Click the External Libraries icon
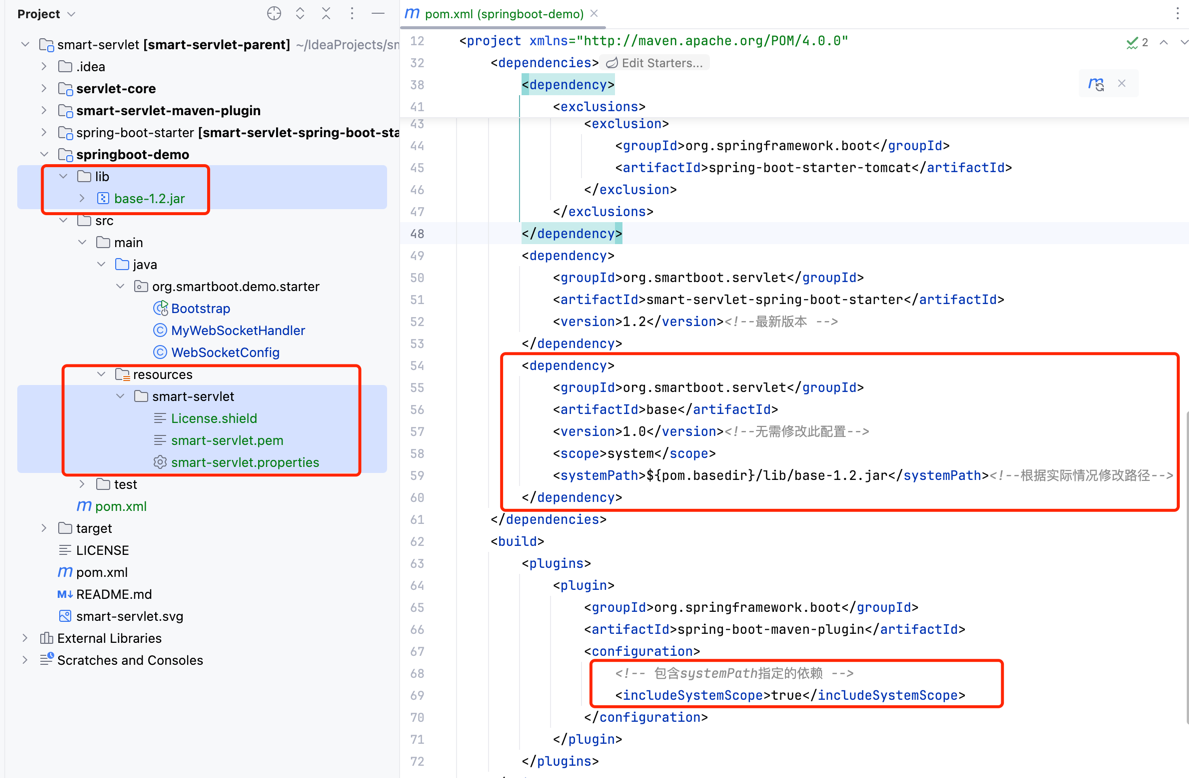 [x=46, y=638]
